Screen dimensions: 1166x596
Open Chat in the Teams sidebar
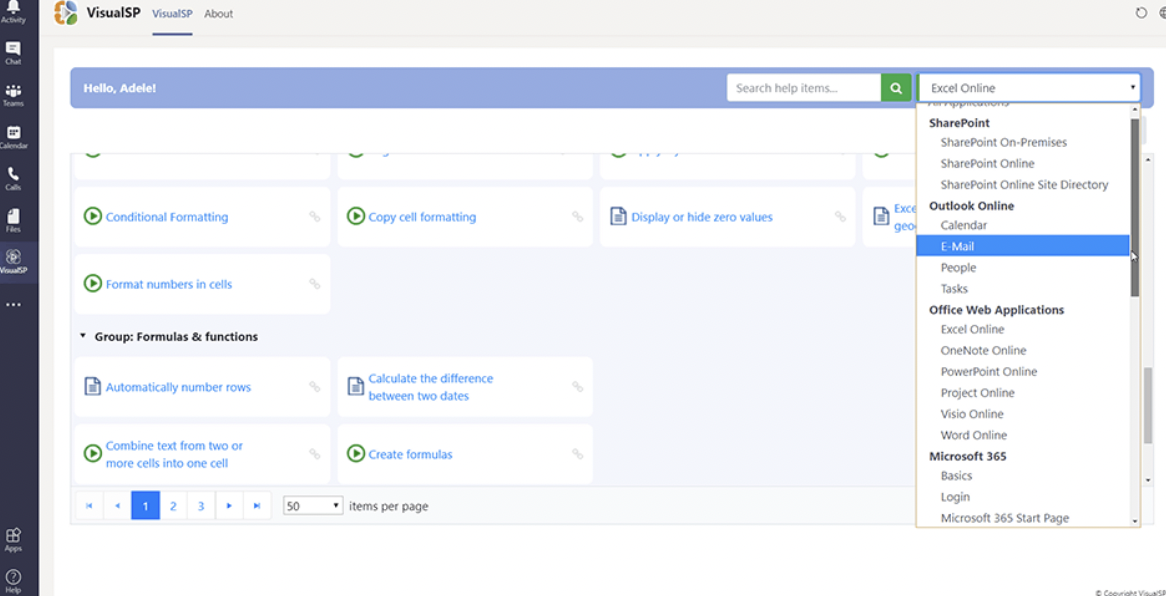(x=13, y=52)
